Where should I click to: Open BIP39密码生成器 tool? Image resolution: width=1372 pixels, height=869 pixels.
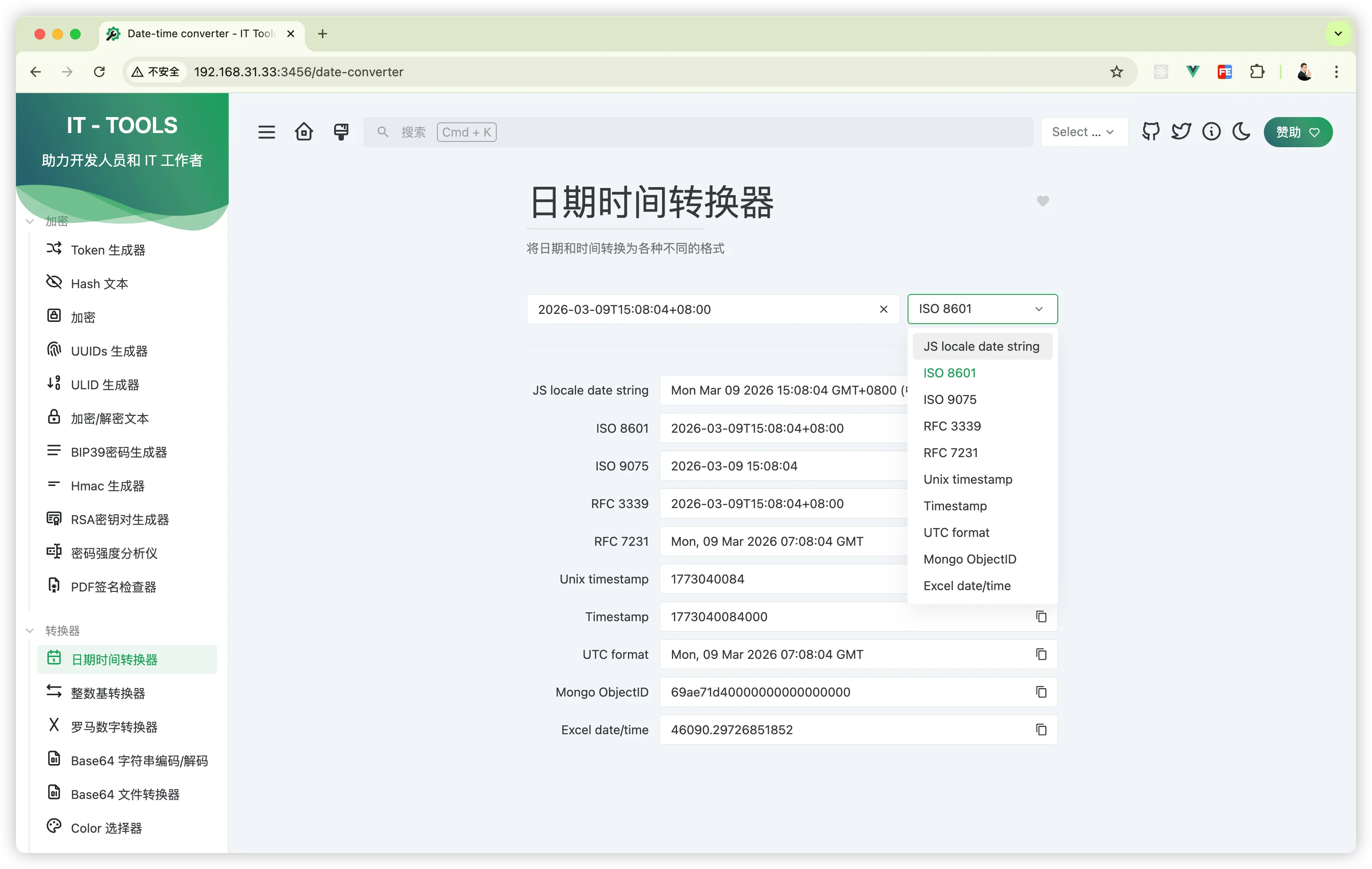click(x=127, y=452)
